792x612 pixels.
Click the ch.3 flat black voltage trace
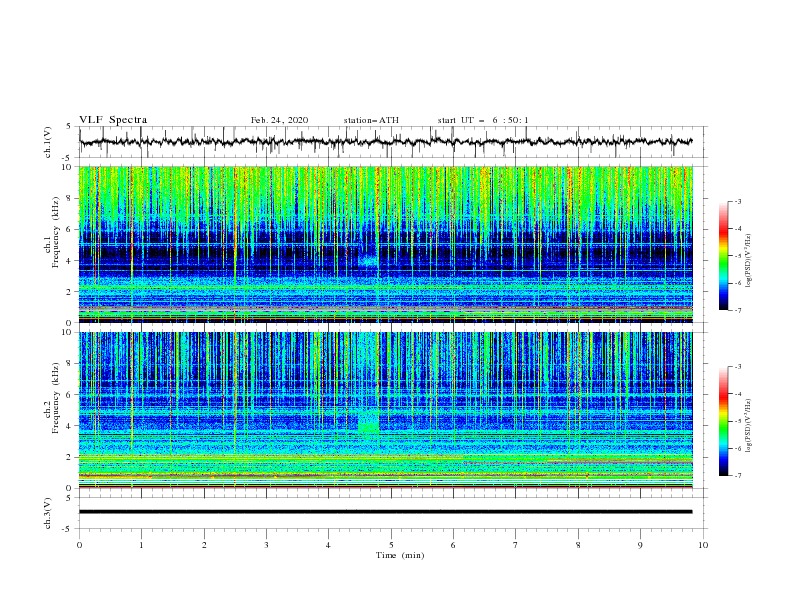(x=386, y=512)
